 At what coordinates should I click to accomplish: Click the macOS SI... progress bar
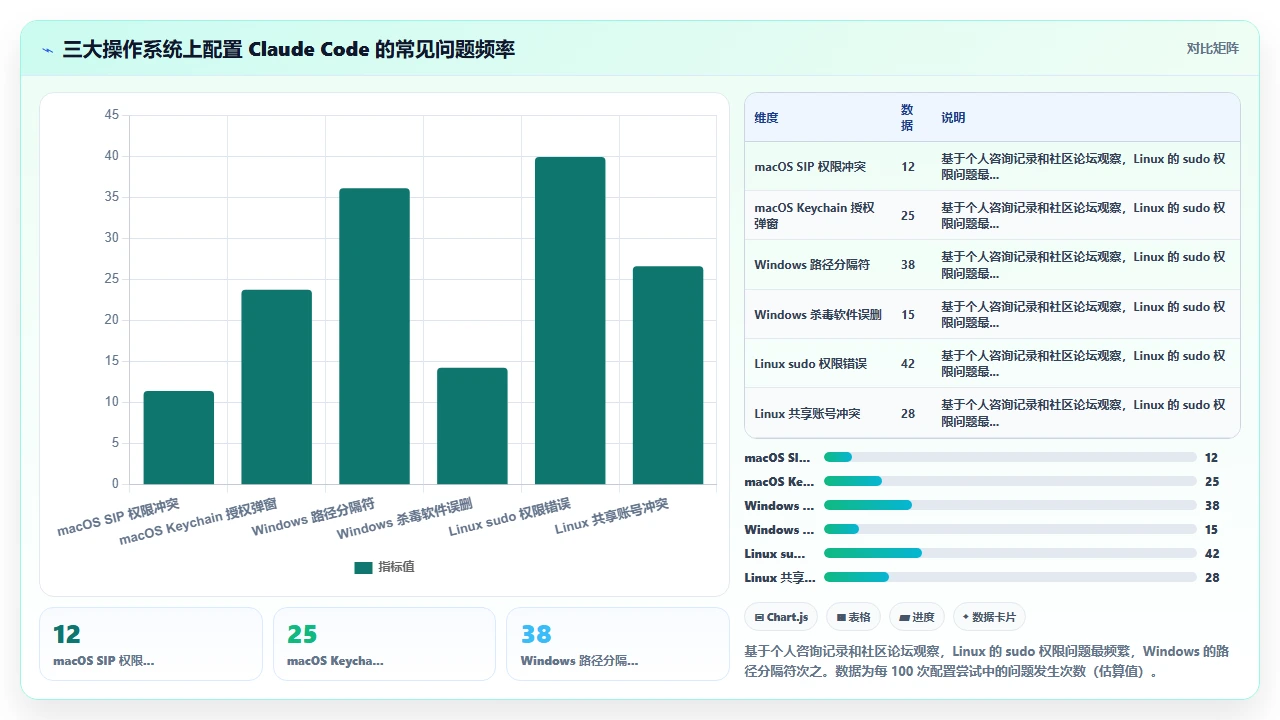(1010, 457)
